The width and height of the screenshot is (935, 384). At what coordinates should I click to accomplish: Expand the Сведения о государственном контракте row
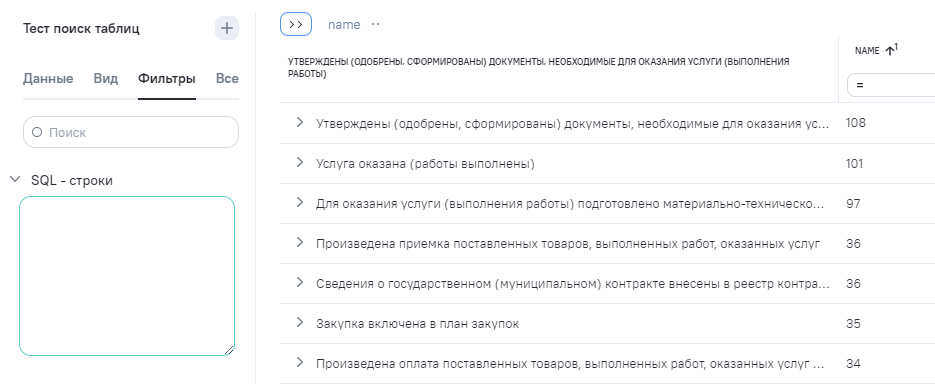coord(300,283)
